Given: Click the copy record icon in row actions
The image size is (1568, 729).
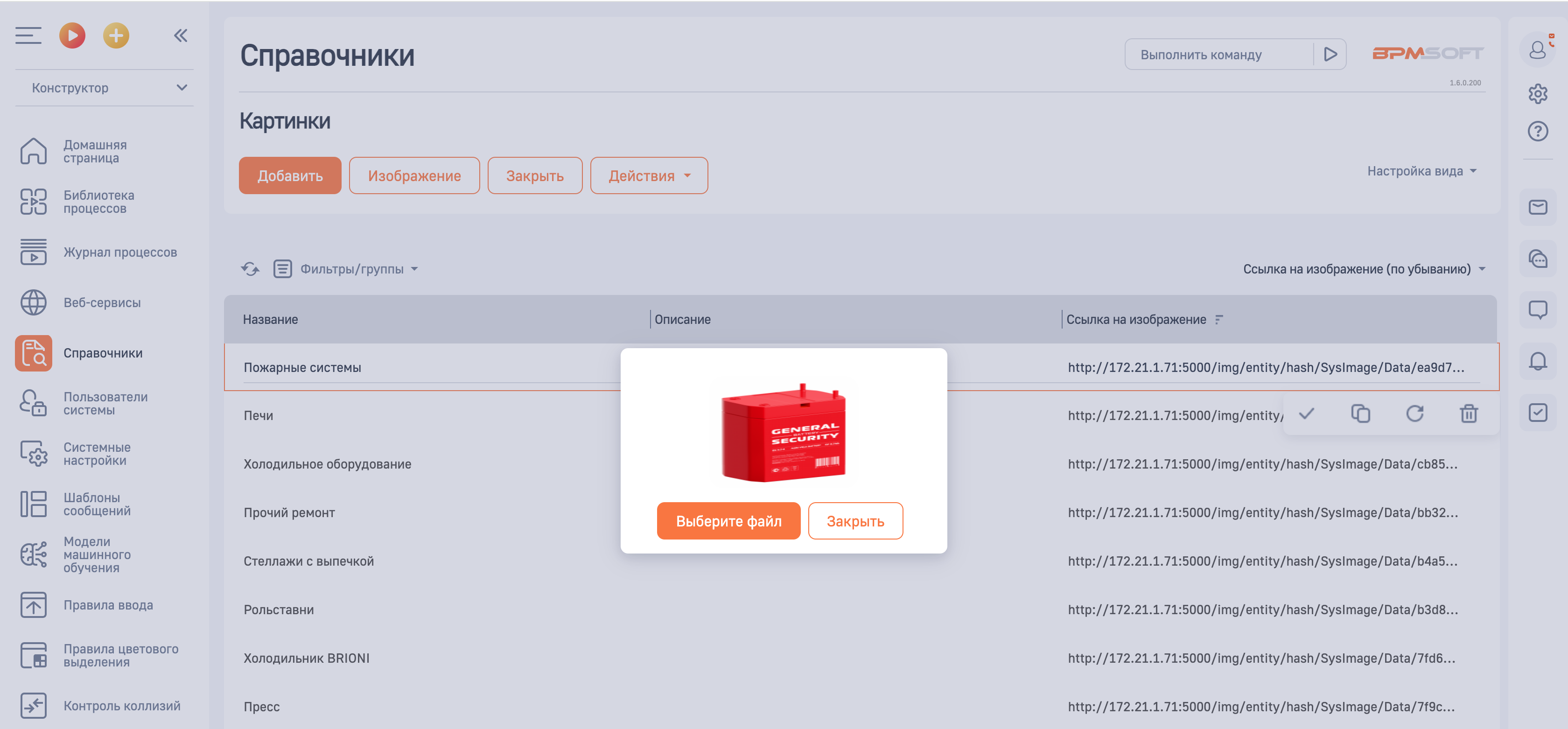Looking at the screenshot, I should coord(1360,414).
